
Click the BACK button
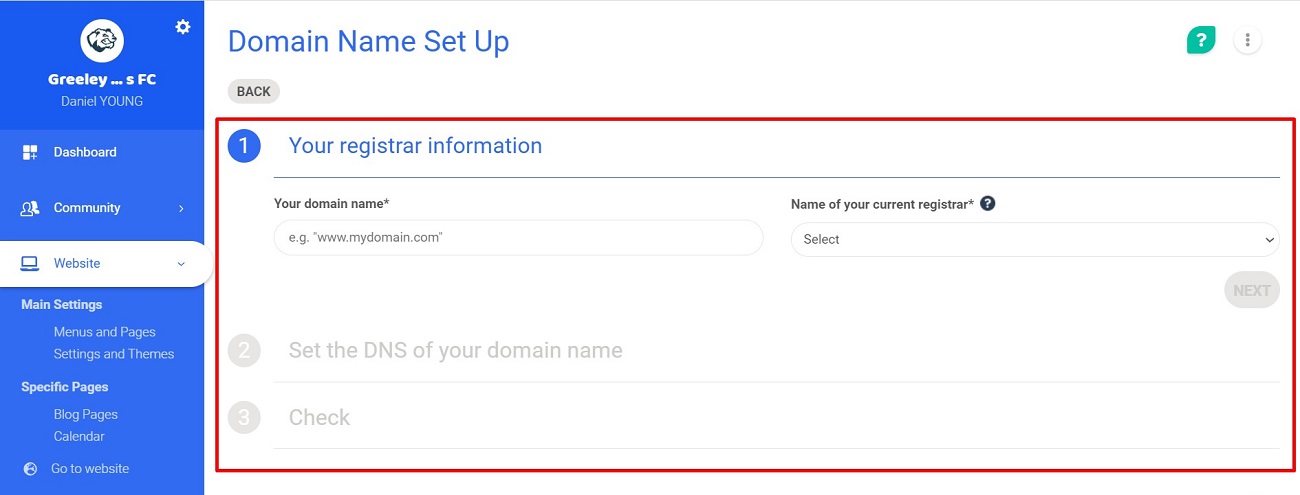[x=254, y=91]
